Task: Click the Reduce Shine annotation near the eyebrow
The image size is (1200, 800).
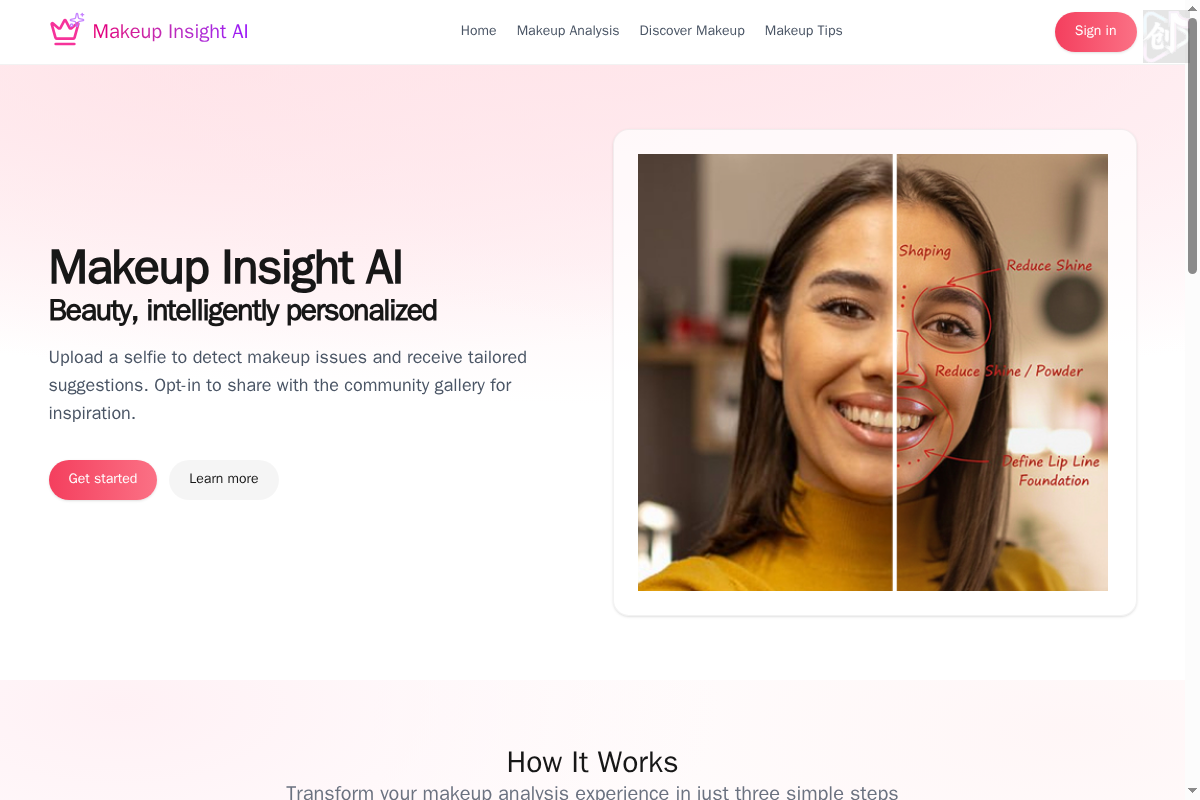Action: tap(1049, 266)
